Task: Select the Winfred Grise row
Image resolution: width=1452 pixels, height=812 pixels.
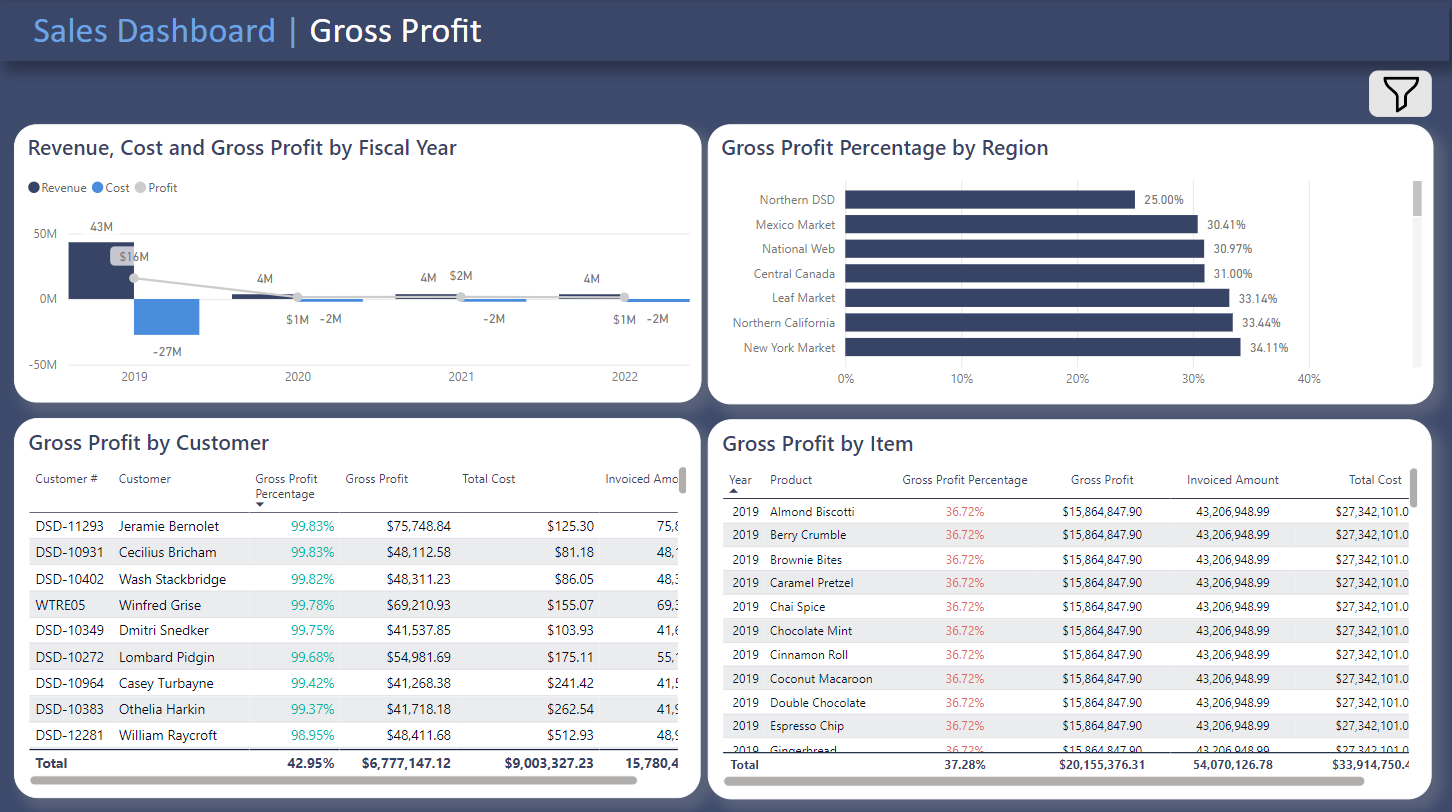Action: (354, 605)
